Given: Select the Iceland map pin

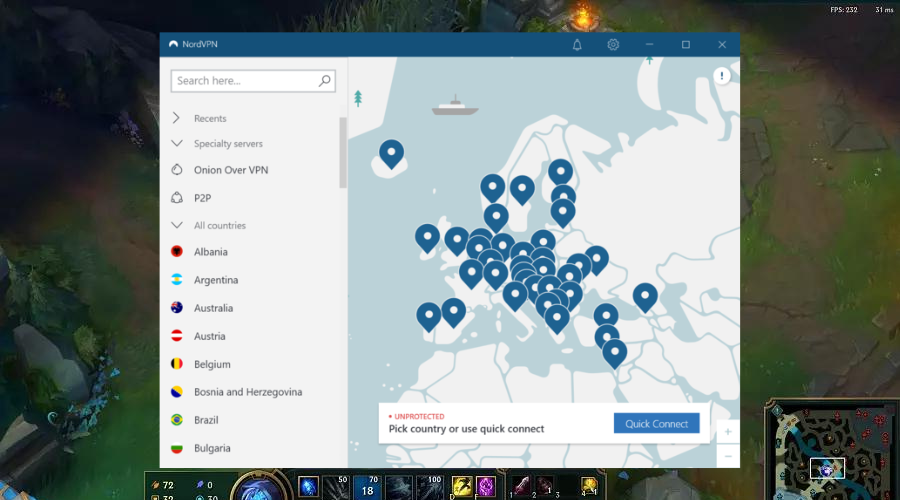Looking at the screenshot, I should coord(392,153).
